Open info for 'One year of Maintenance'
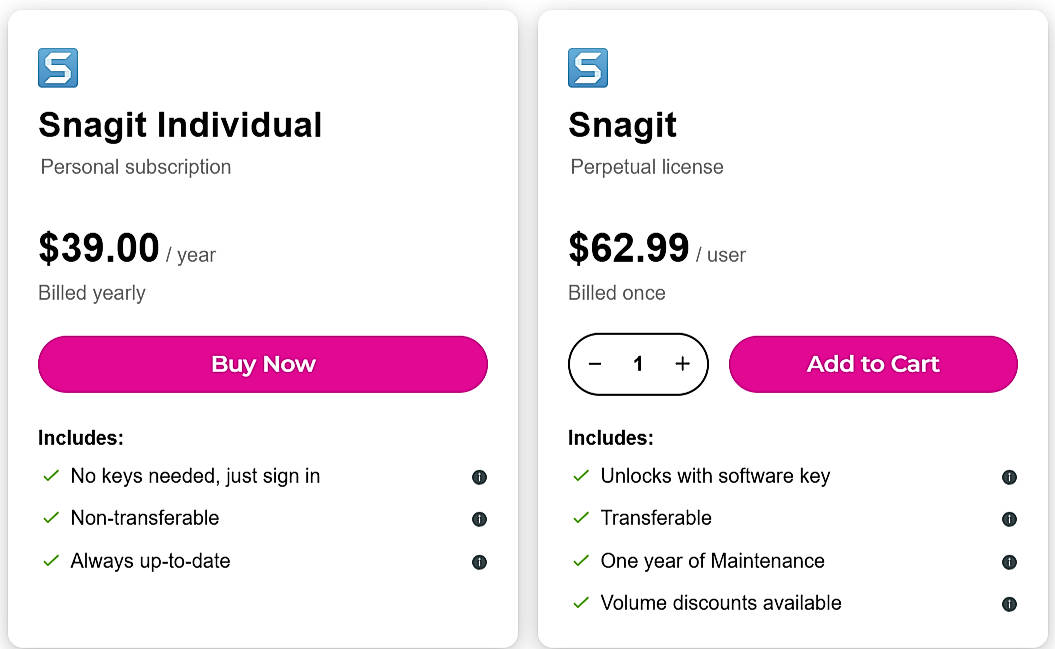The width and height of the screenshot is (1055, 649). [x=1009, y=561]
